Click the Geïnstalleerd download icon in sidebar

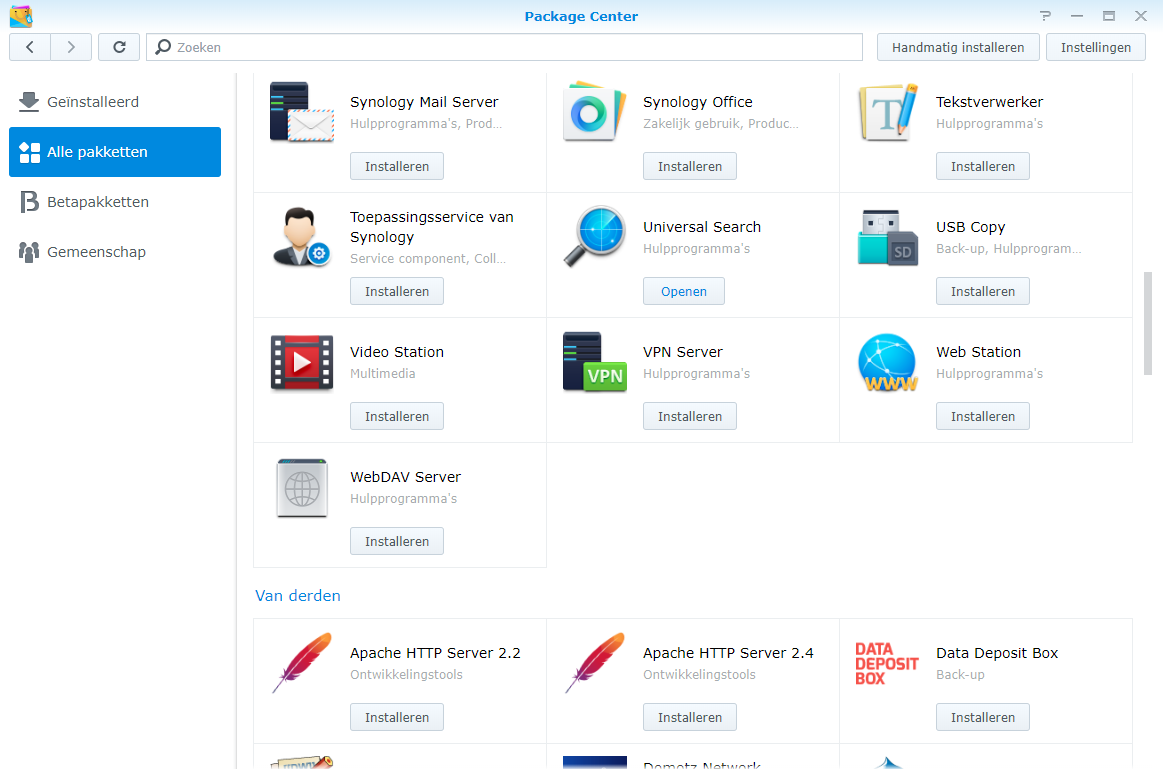coord(28,102)
